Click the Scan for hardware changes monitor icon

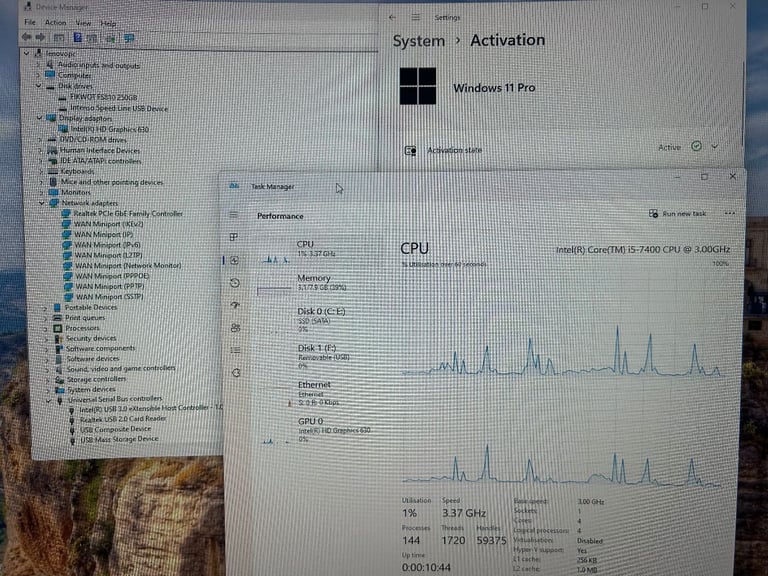click(129, 38)
